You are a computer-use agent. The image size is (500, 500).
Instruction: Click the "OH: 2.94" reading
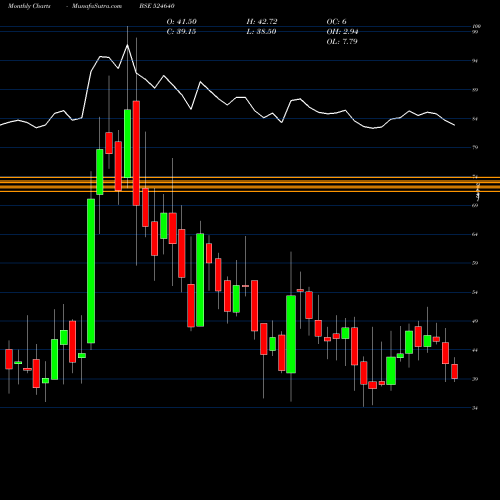tap(342, 32)
